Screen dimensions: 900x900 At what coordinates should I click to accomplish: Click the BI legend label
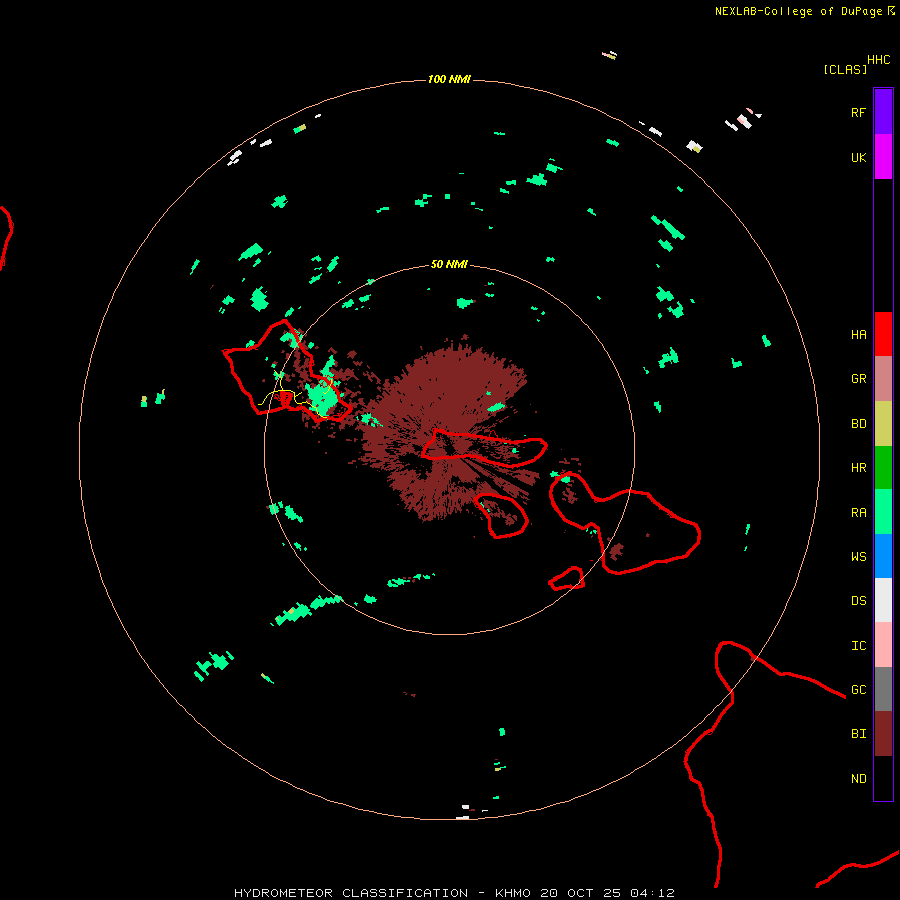point(858,734)
